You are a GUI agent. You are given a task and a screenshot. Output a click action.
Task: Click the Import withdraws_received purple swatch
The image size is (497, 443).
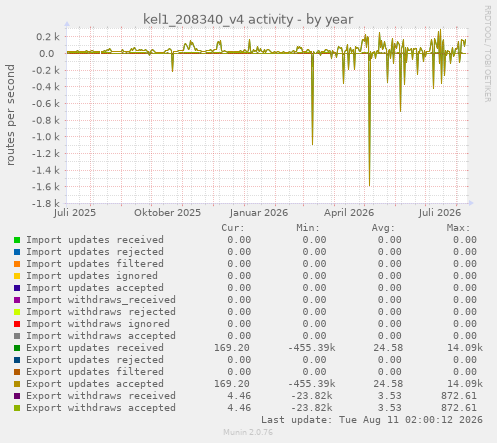click(17, 300)
